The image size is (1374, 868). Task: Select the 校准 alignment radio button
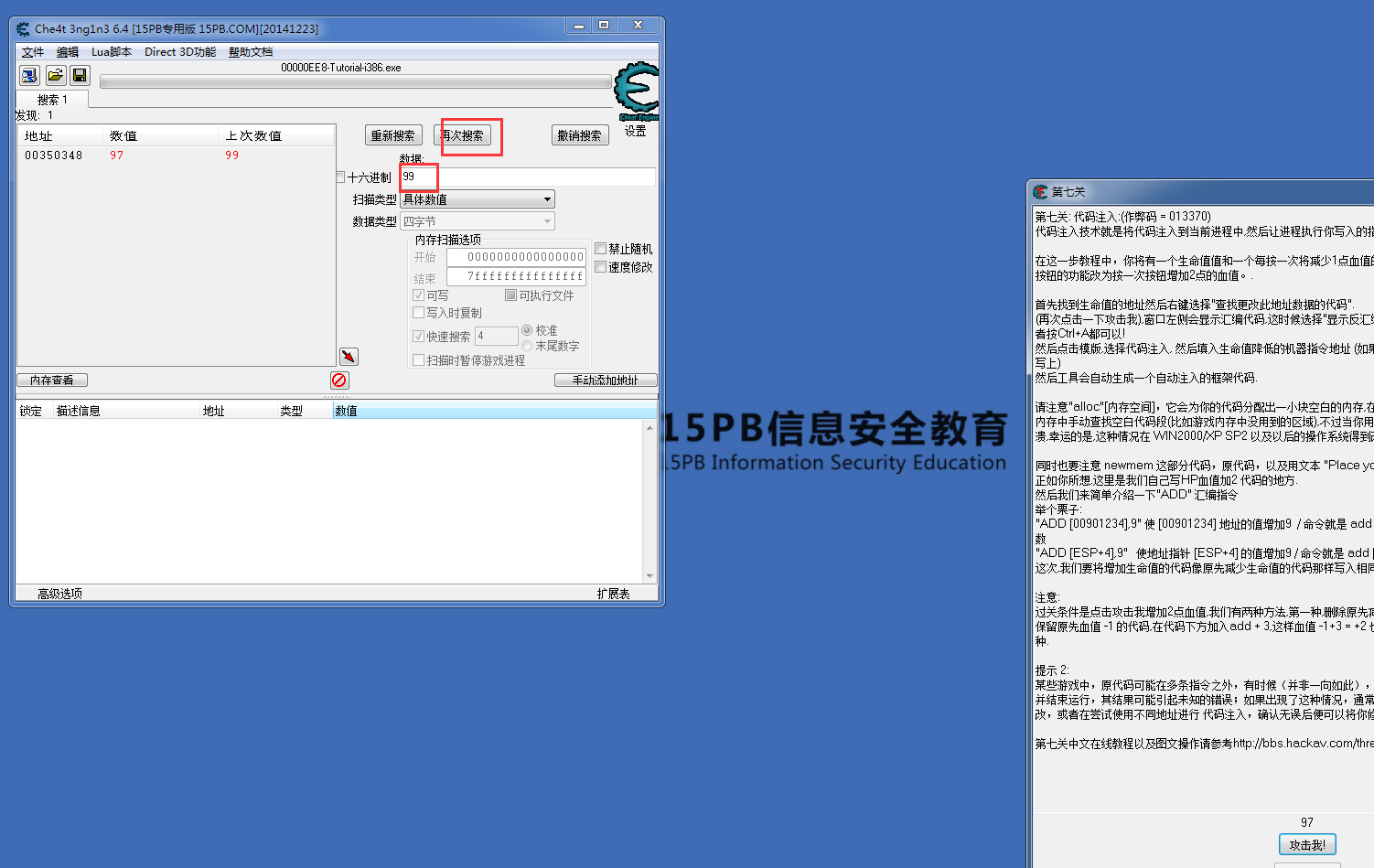pos(527,330)
